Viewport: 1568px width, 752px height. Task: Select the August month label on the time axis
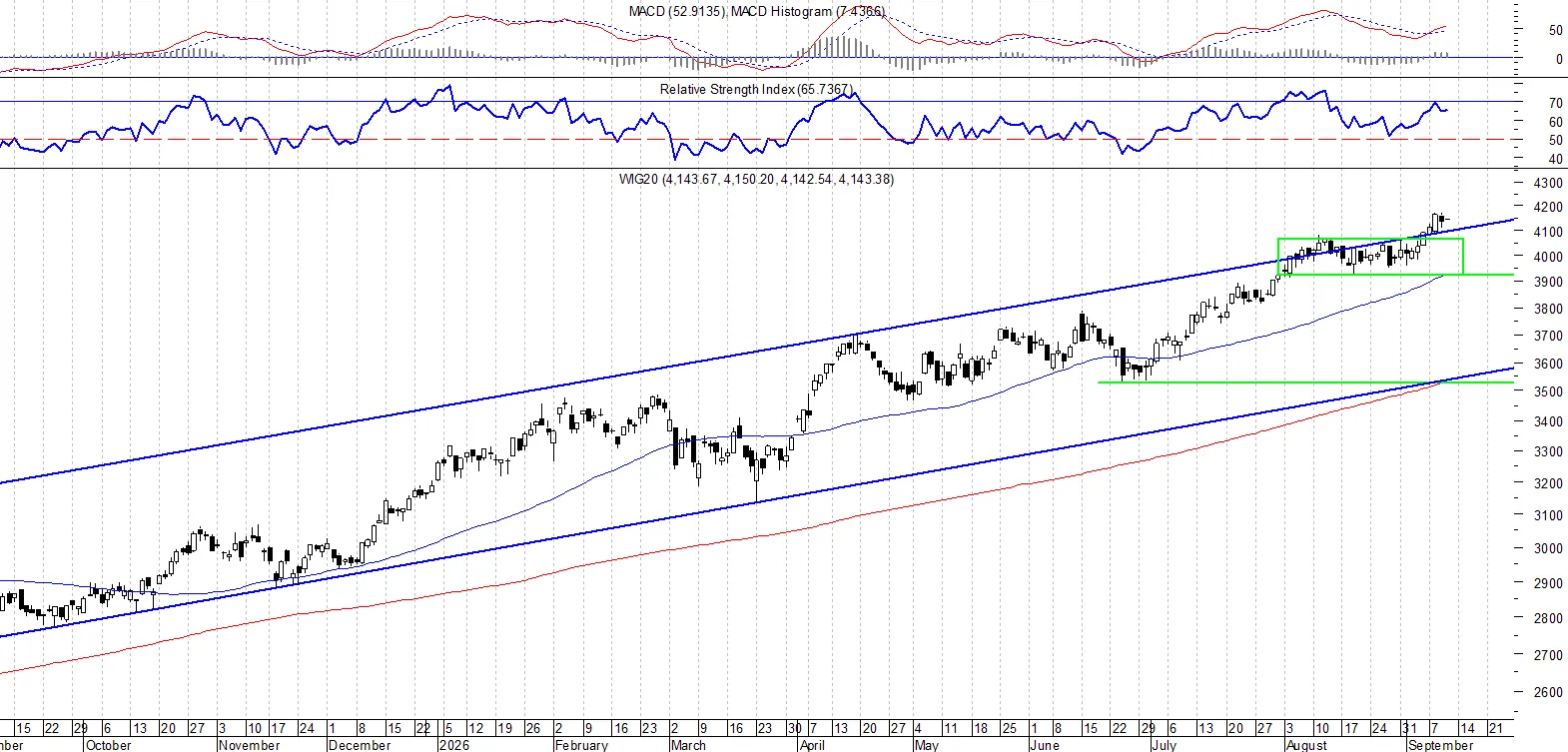(x=1306, y=745)
